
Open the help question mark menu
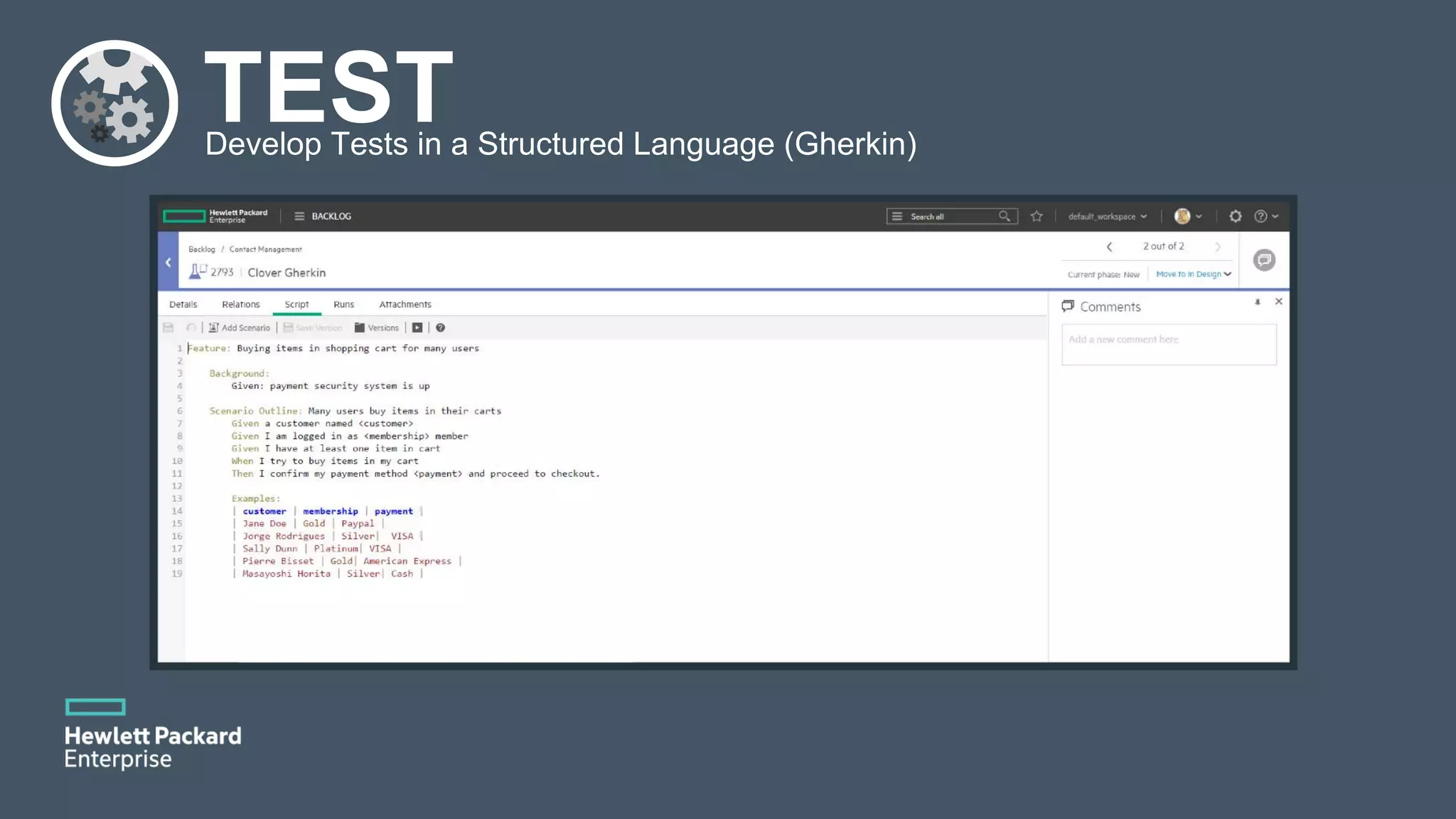pyautogui.click(x=1265, y=216)
